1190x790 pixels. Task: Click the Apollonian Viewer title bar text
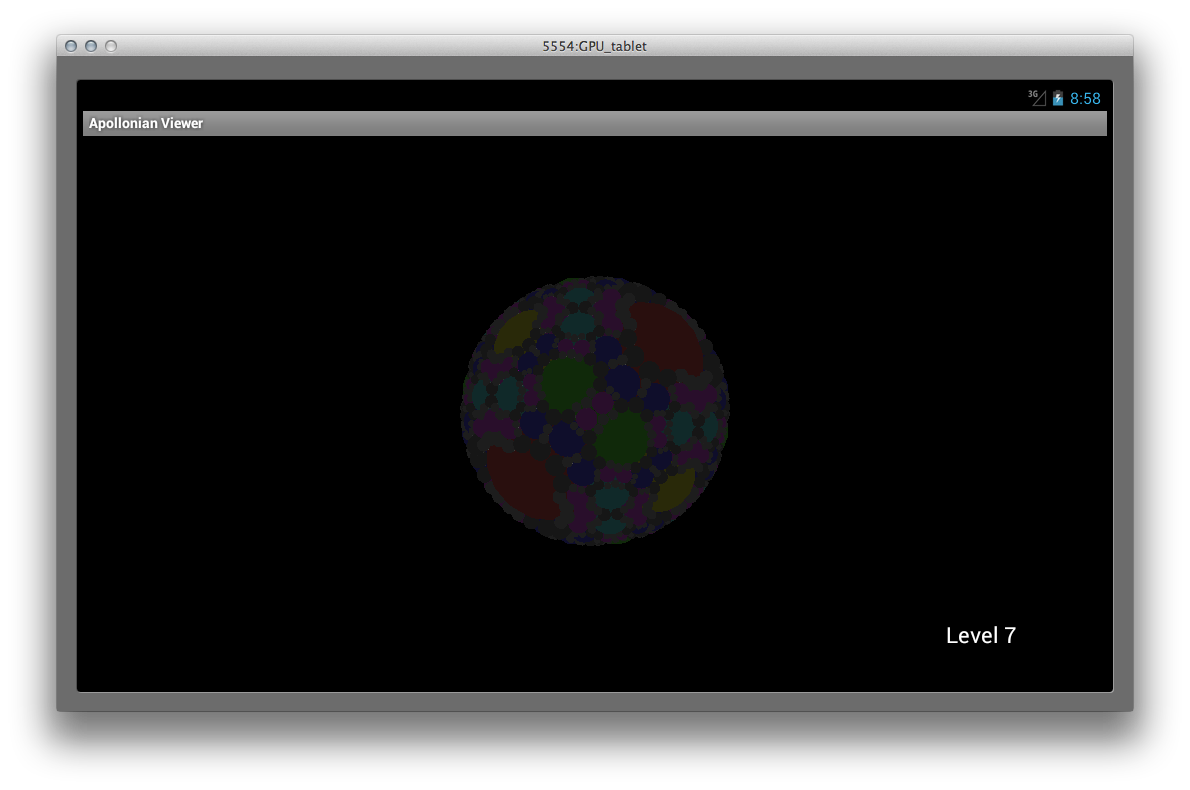(x=146, y=123)
